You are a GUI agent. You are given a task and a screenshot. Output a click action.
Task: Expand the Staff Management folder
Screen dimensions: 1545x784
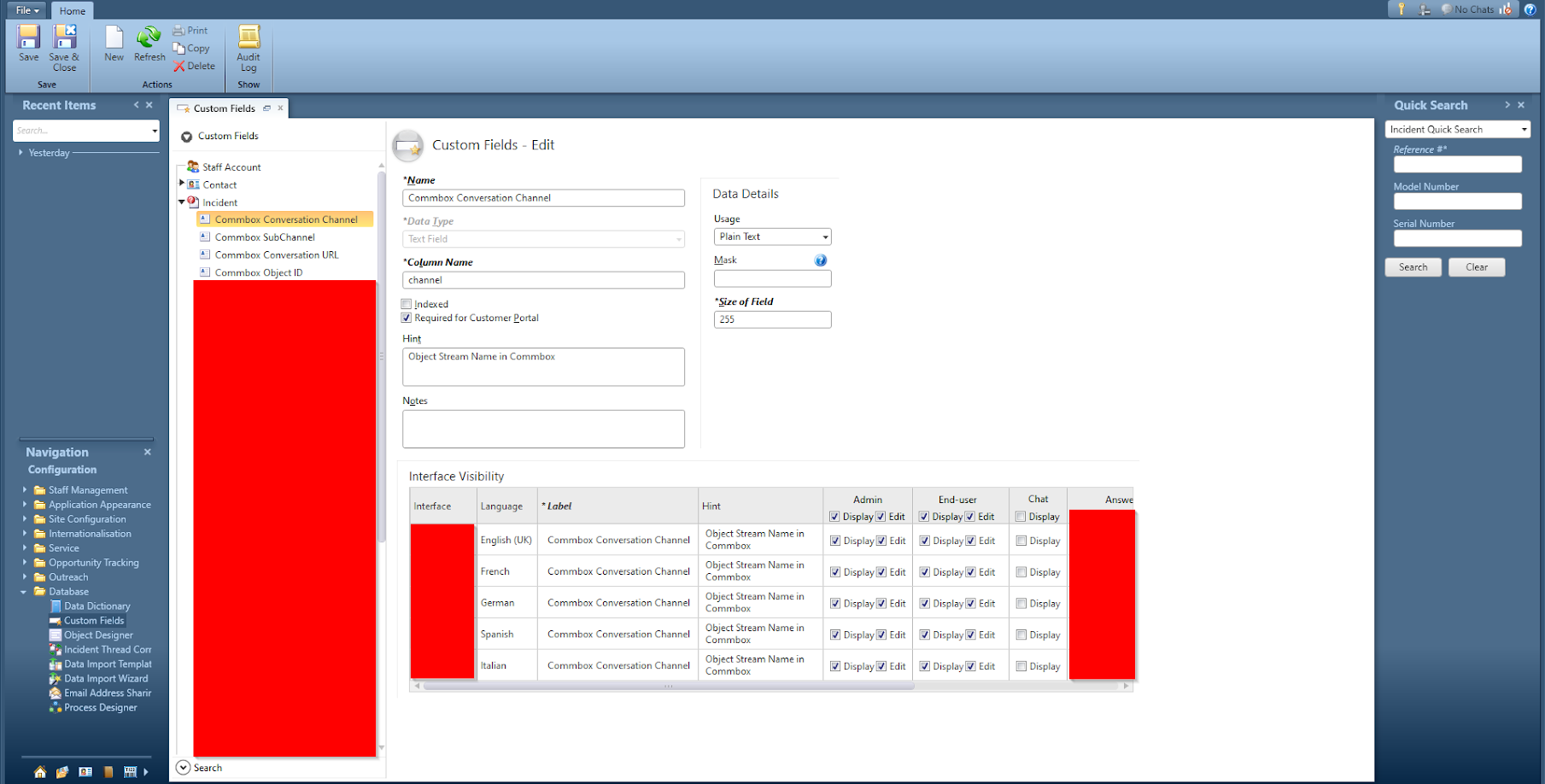click(x=24, y=490)
